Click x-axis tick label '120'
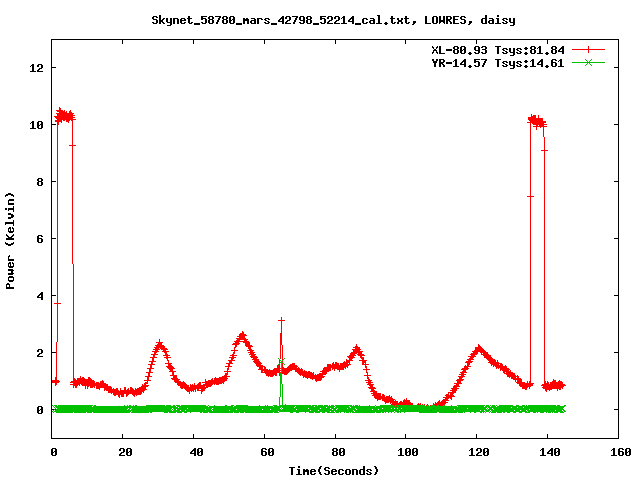This screenshot has width=640, height=480. coord(479,452)
